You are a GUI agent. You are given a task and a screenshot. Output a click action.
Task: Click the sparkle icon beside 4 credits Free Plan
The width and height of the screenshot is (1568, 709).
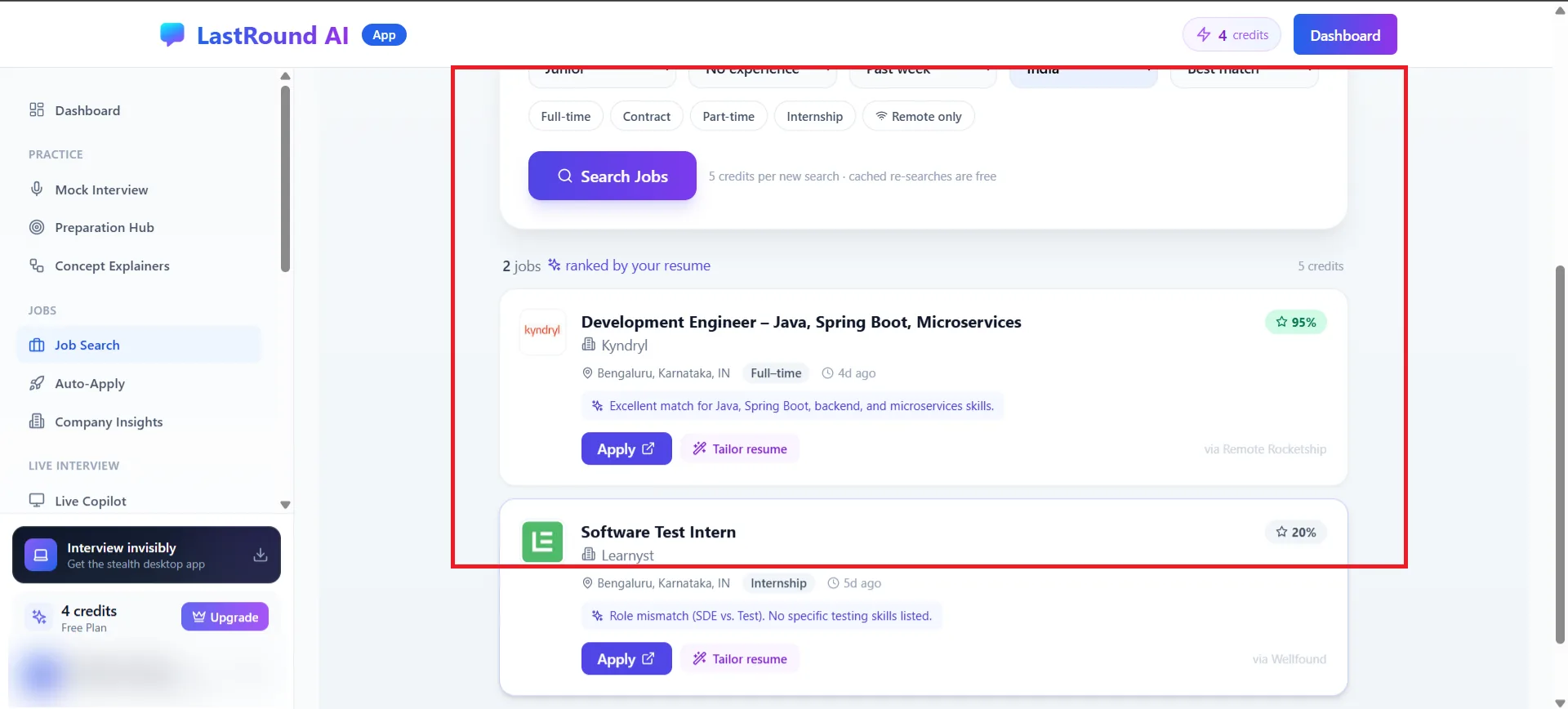(x=39, y=618)
